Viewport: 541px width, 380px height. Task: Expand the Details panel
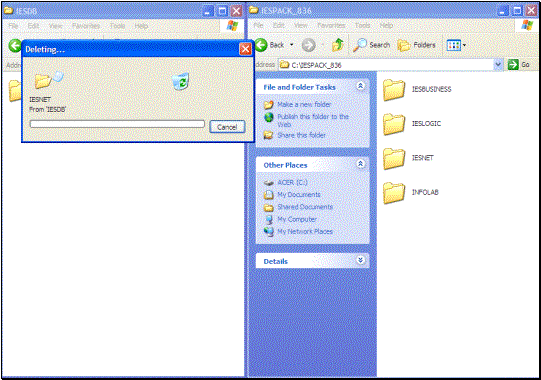361,260
